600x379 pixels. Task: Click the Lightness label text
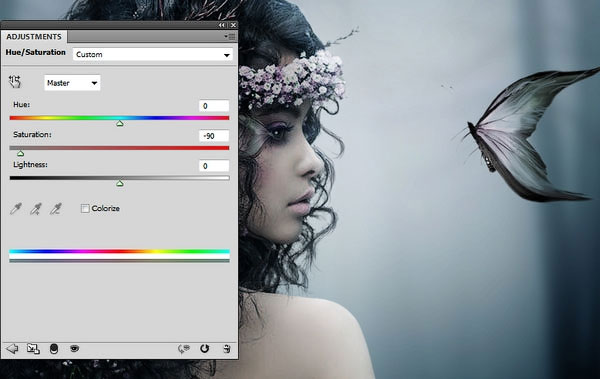[x=30, y=165]
